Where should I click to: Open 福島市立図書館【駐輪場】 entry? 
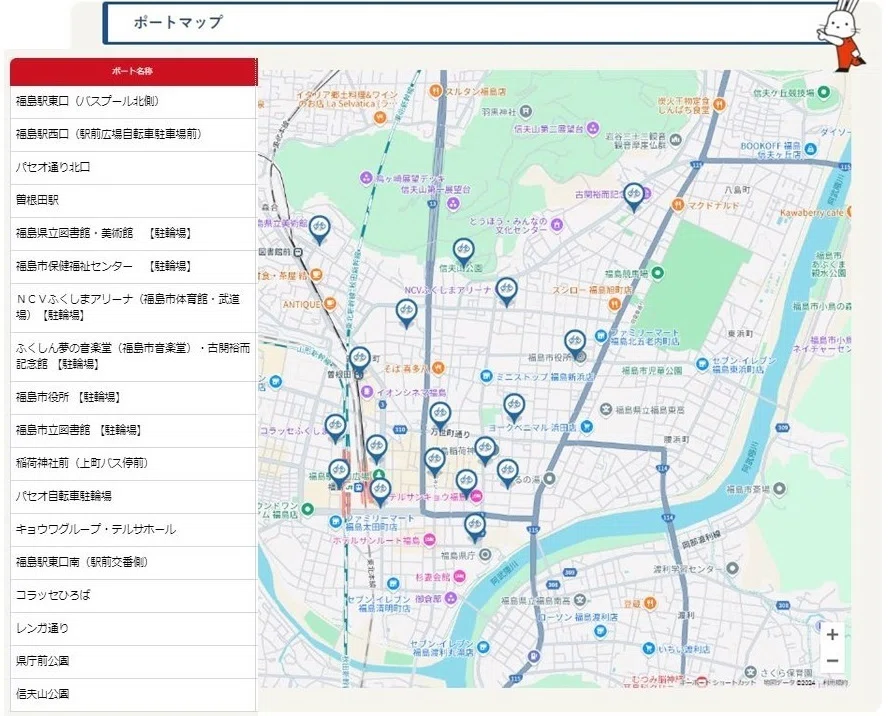coord(133,431)
